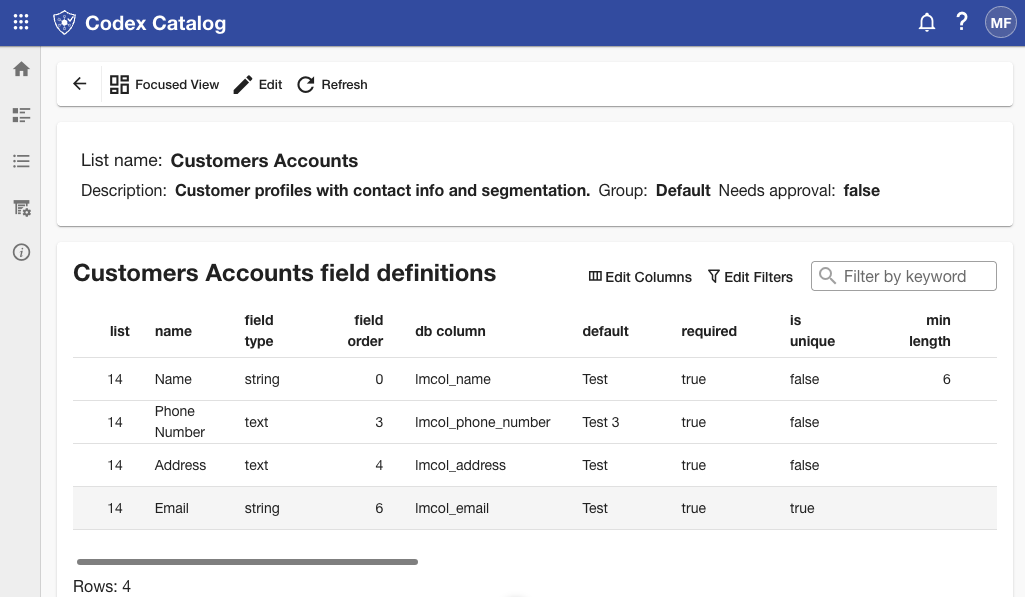Switch to Focused View
This screenshot has height=597, width=1025.
tap(164, 84)
